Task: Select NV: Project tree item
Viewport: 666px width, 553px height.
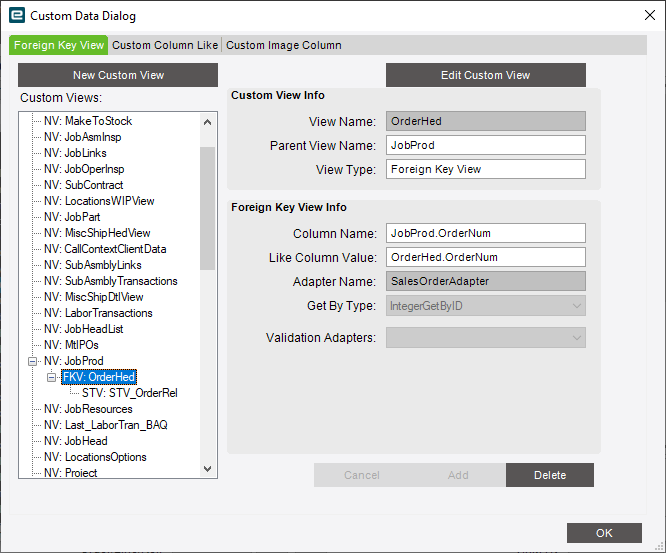Action: click(x=71, y=472)
